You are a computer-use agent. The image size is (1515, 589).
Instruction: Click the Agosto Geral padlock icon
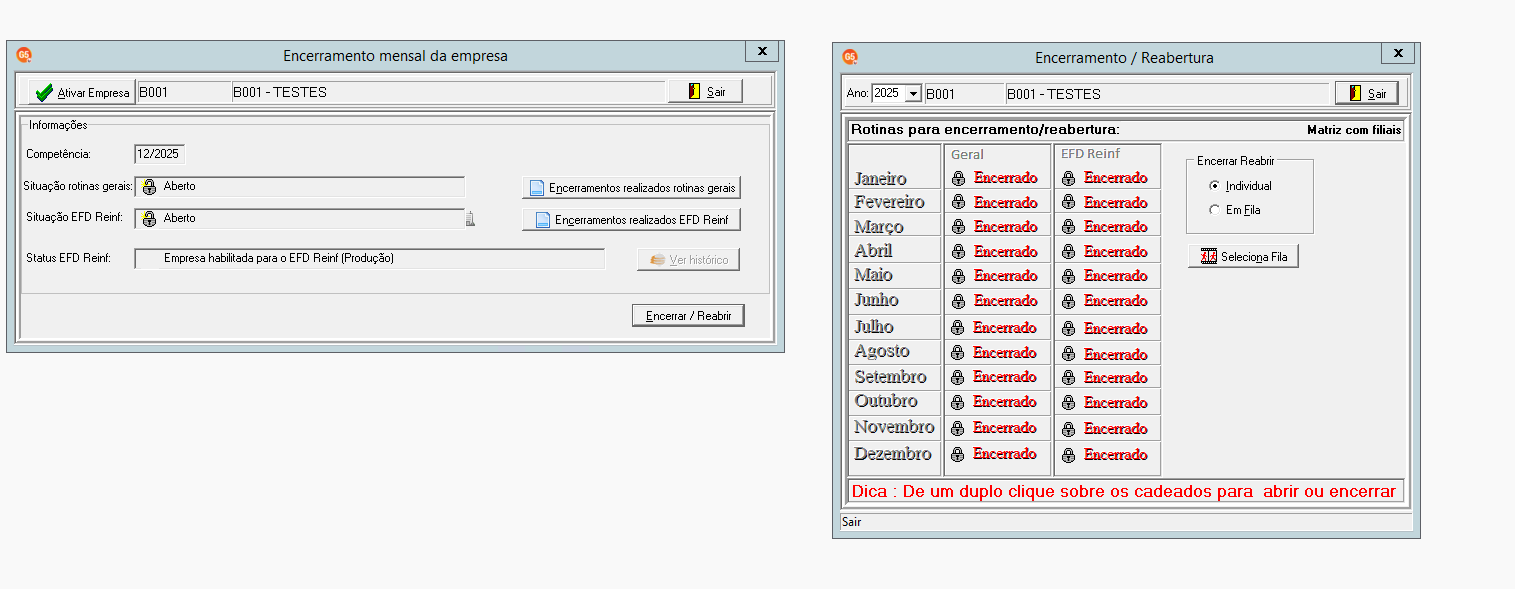coord(958,353)
